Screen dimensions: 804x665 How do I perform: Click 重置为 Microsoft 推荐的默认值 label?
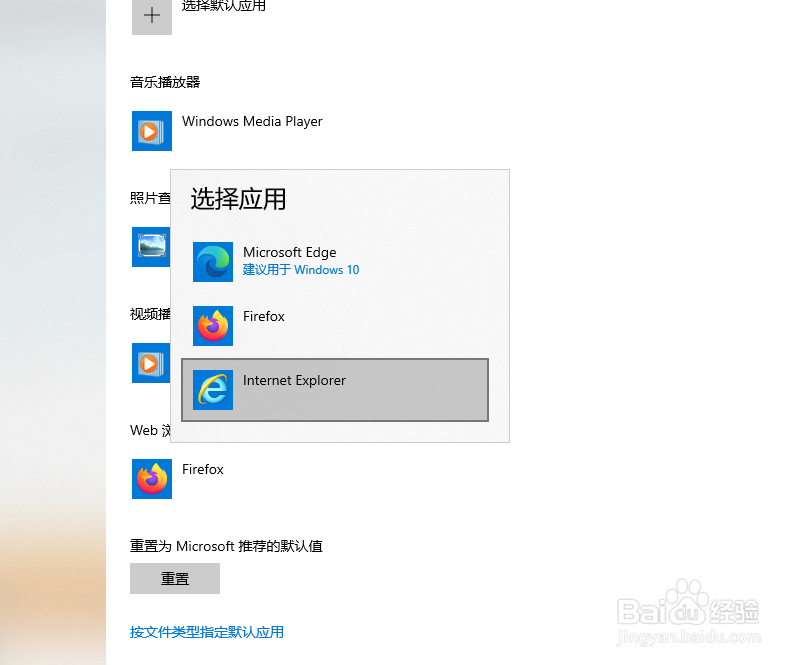pyautogui.click(x=226, y=546)
